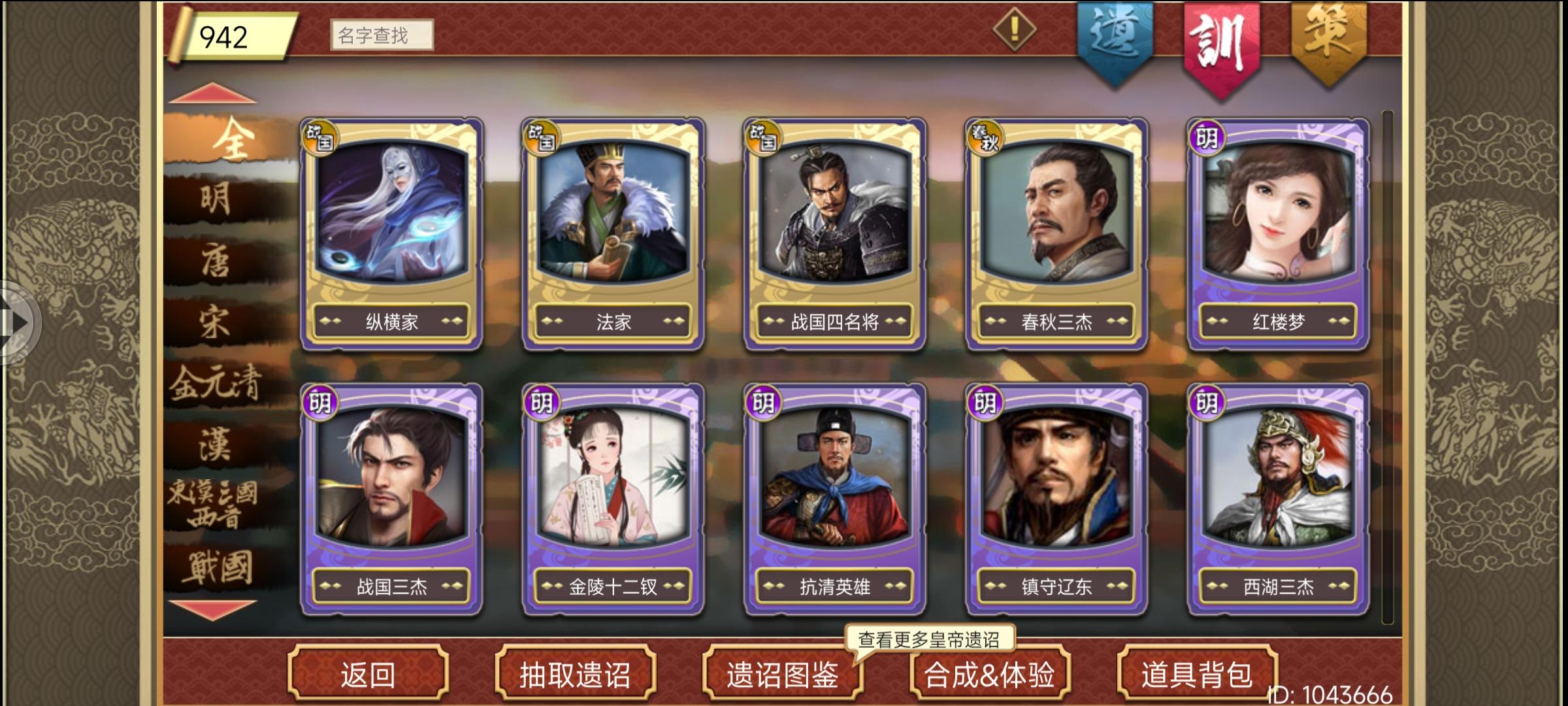Screen dimensions: 1568x706
Task: Click the side floating arrow handle
Action: [x=18, y=322]
